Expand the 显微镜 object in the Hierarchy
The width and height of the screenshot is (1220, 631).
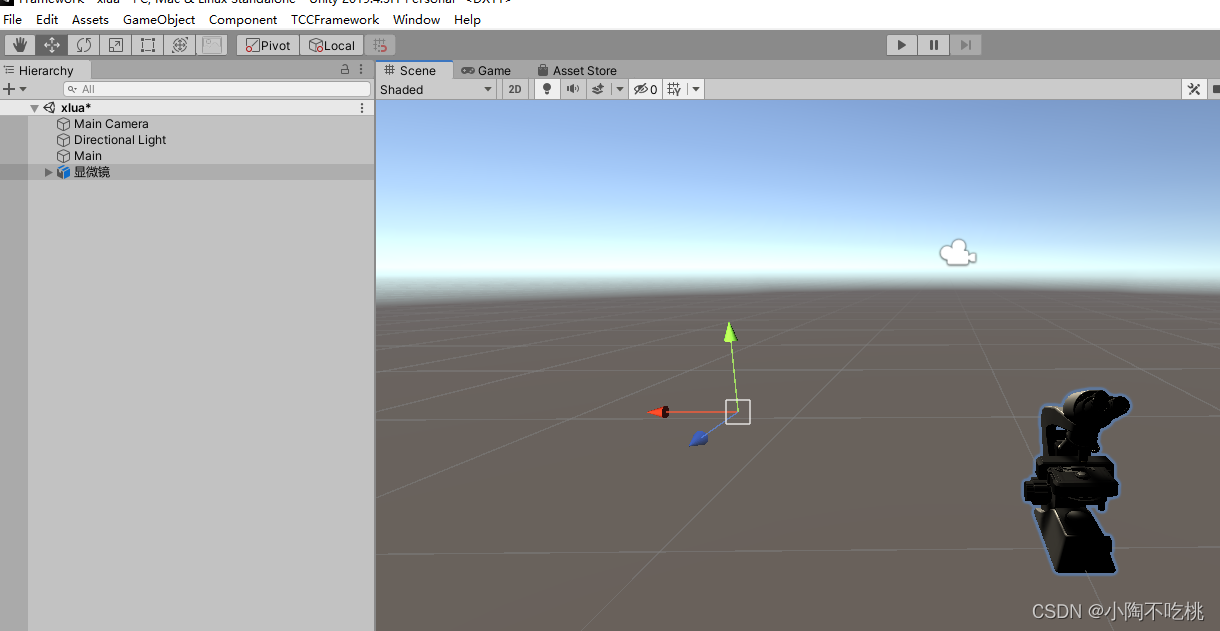(x=47, y=171)
